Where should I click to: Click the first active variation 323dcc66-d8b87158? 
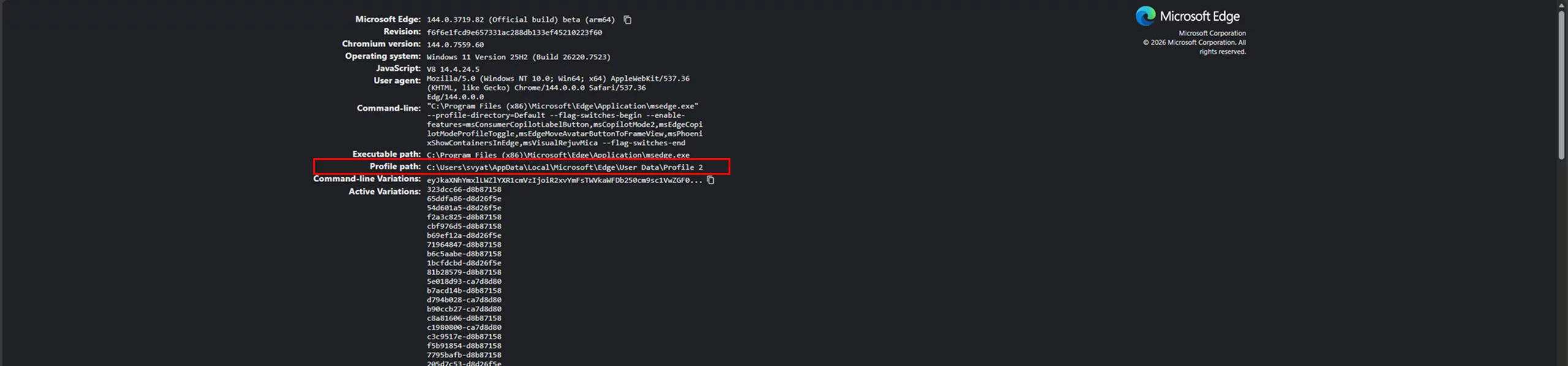pos(464,189)
